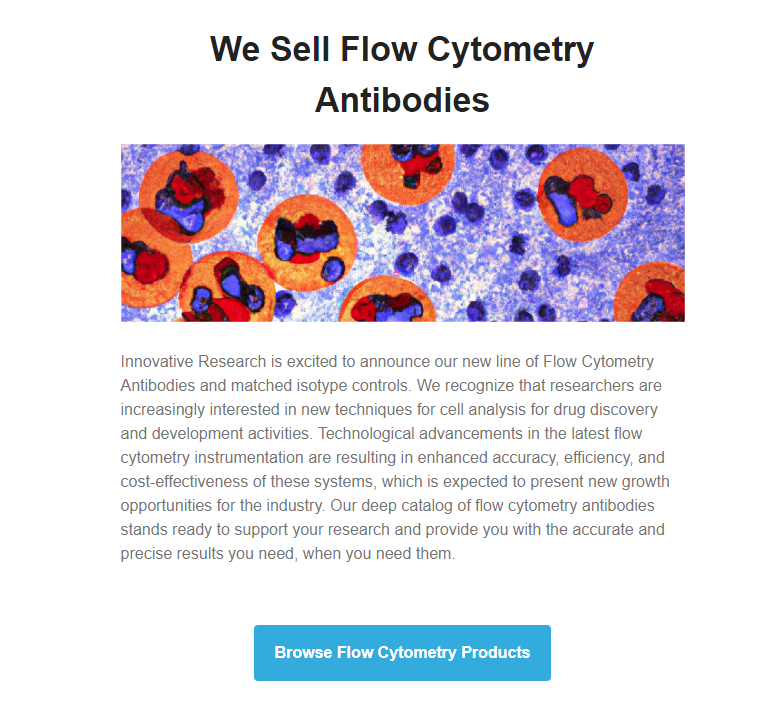Click the orange cell in the banner's center-left
The width and height of the screenshot is (775, 701).
coord(307,243)
